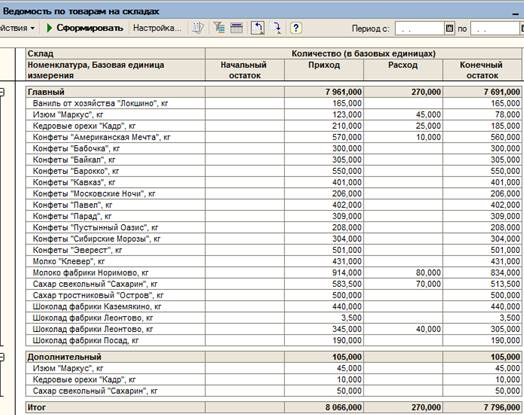Click Дополнительный Приход value 105,000
This screenshot has height=415, width=524.
pyautogui.click(x=347, y=357)
